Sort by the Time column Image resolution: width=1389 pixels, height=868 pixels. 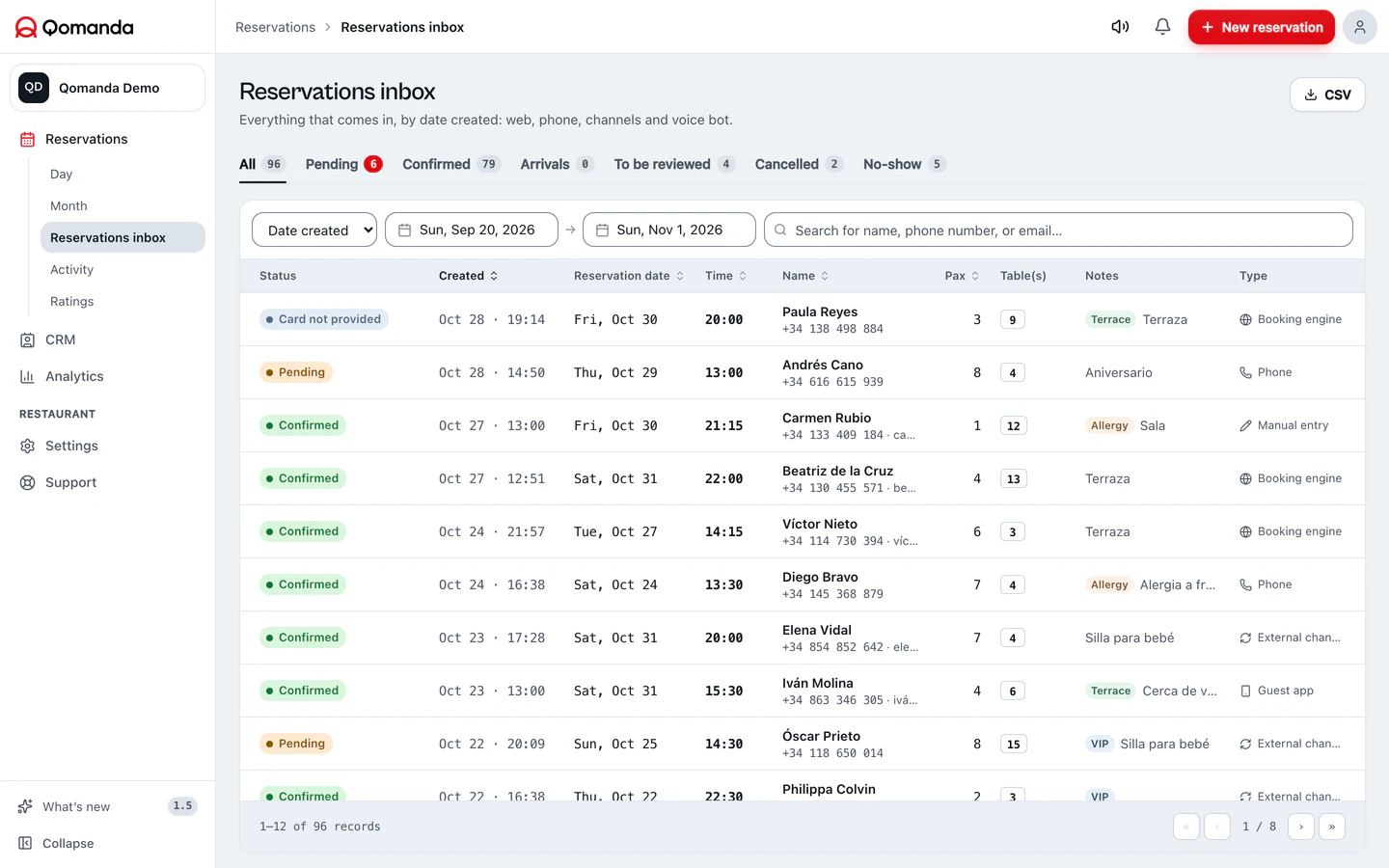click(x=726, y=276)
